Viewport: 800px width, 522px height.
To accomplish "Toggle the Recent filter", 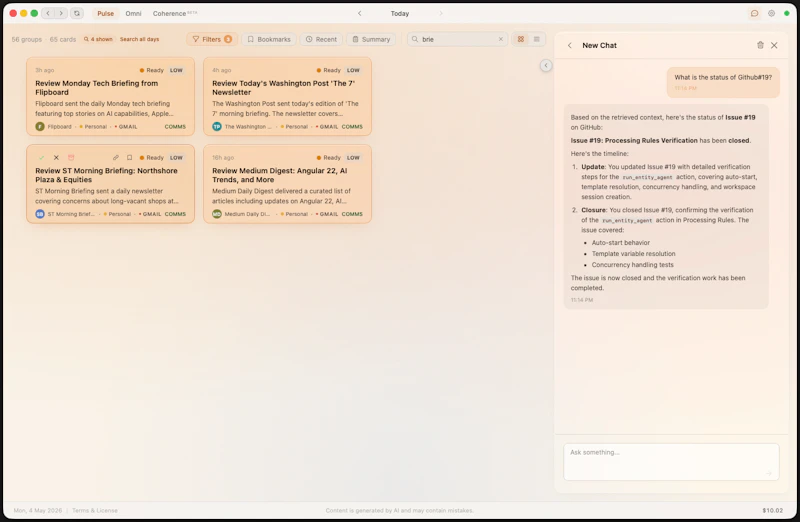I will click(x=321, y=39).
